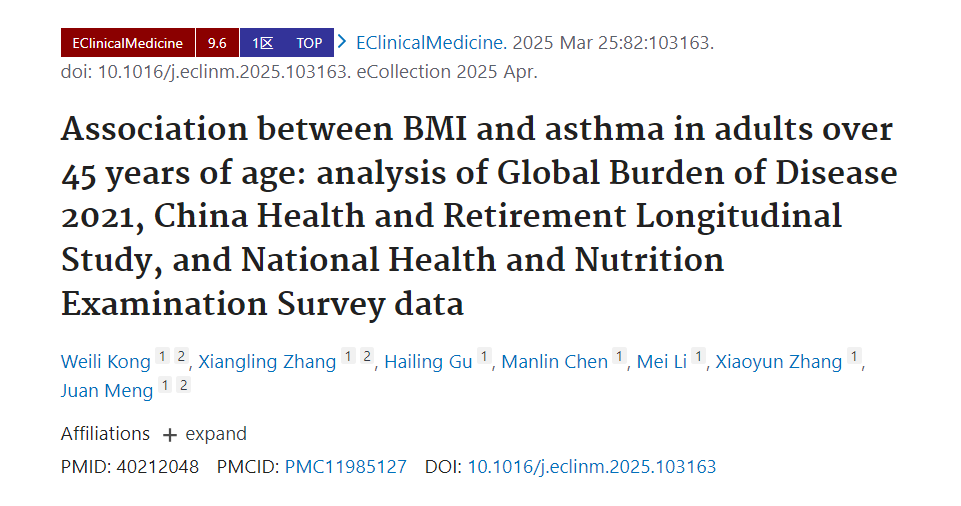Open the DOI link 10.1016/j.eclinm.2025.103163
The height and width of the screenshot is (506, 961).
tap(592, 467)
